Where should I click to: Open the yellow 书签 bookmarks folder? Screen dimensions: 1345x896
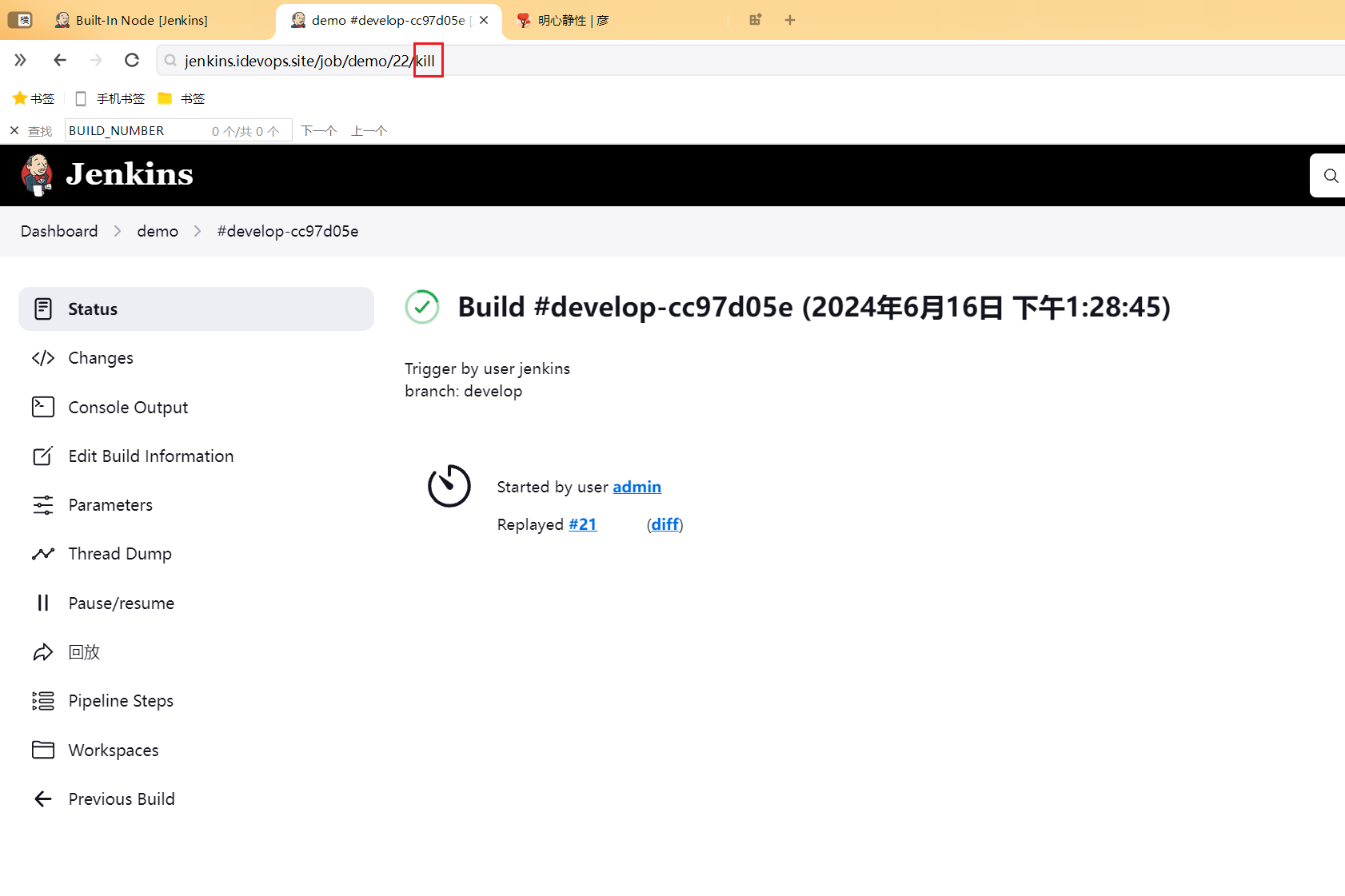tap(182, 98)
